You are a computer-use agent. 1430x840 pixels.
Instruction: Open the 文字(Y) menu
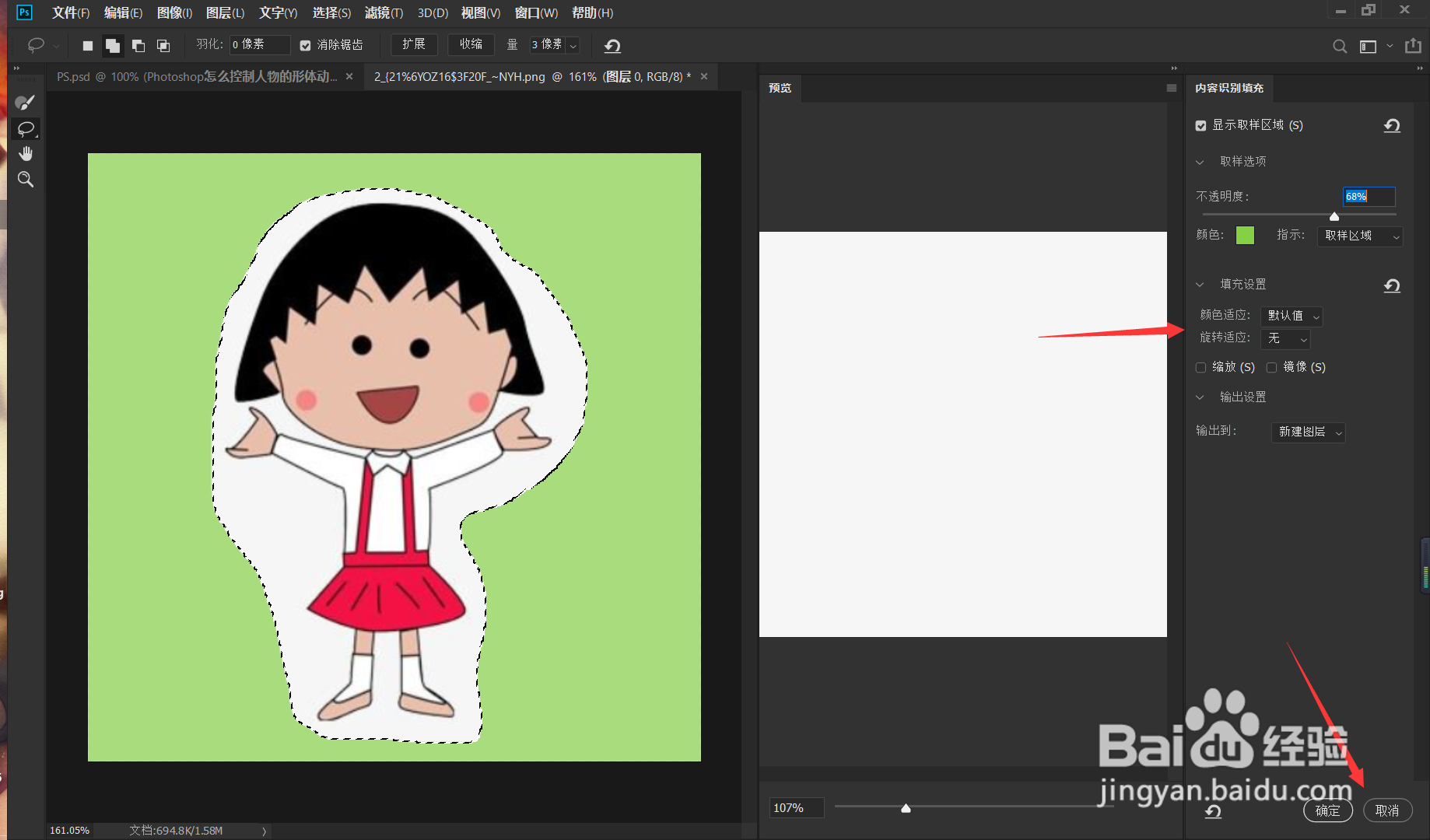pos(279,13)
